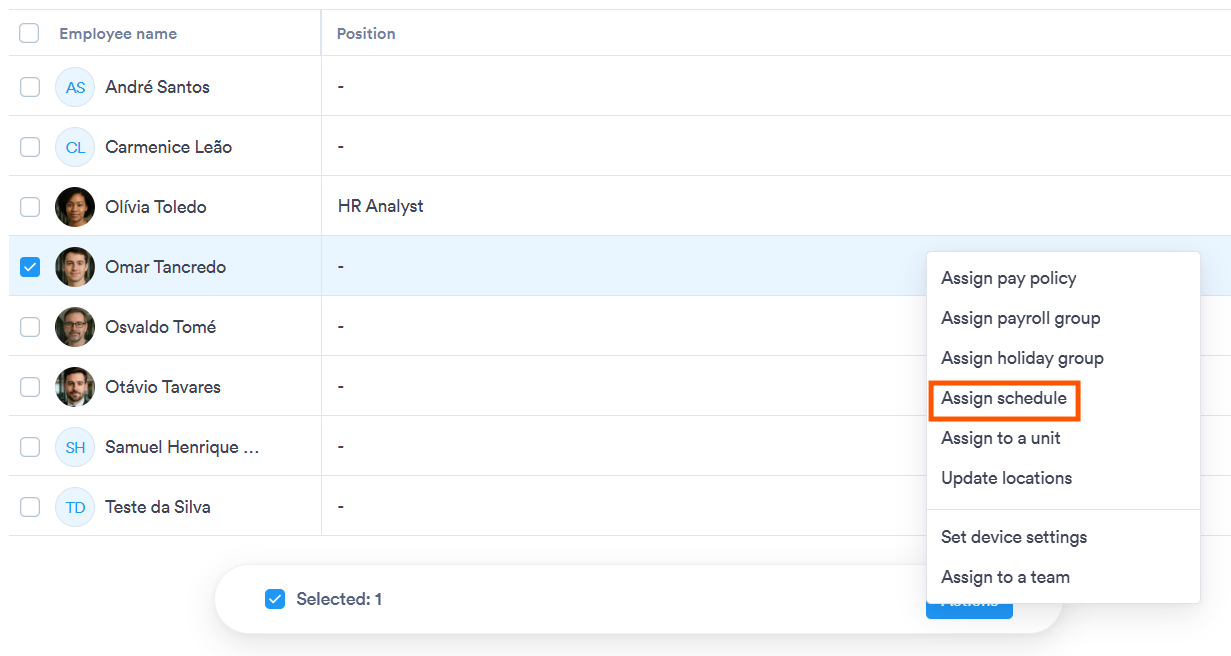This screenshot has width=1231, height=656.
Task: Click André Santos AS avatar icon
Action: point(75,87)
